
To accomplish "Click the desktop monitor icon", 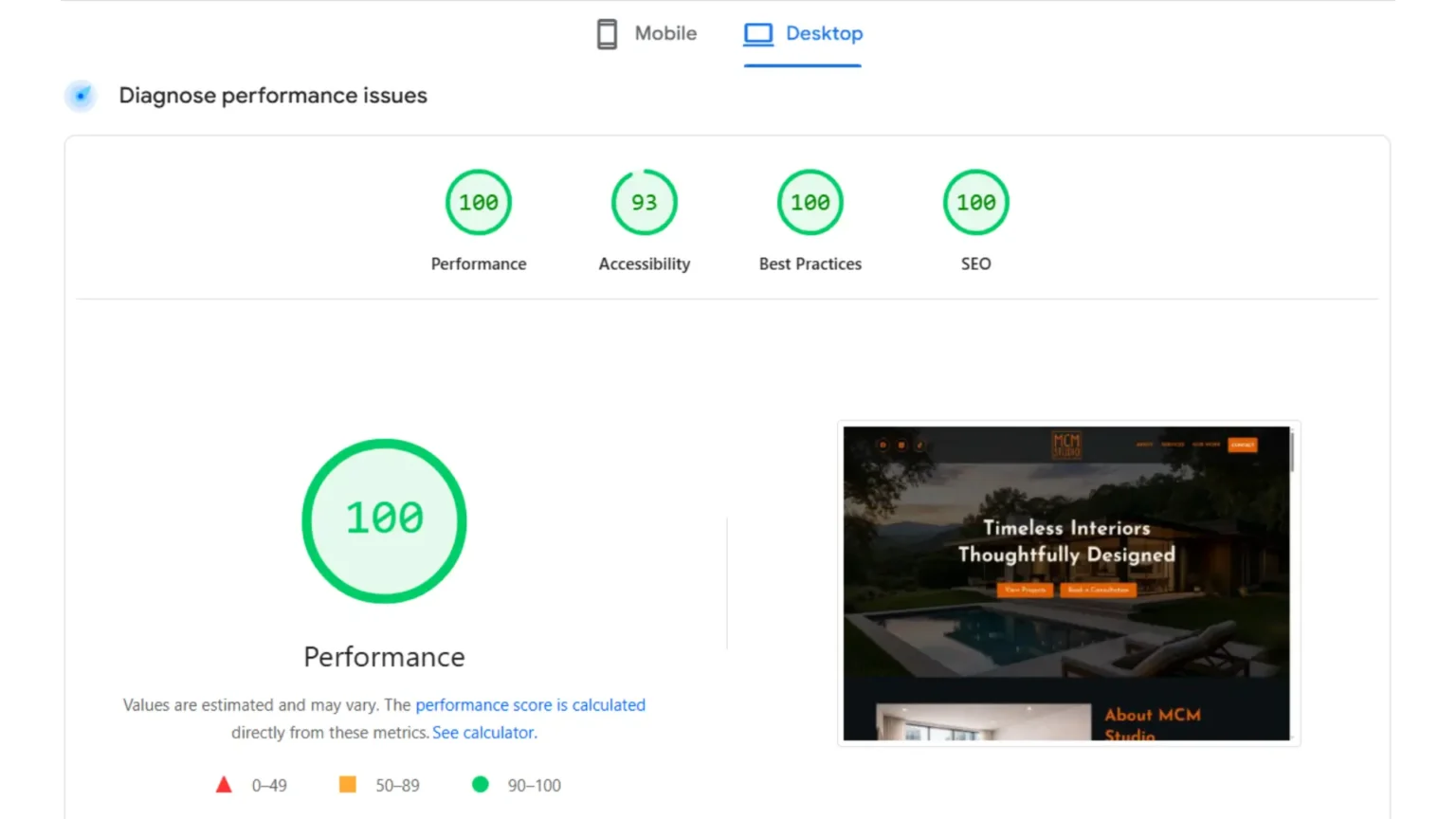I will pos(758,34).
